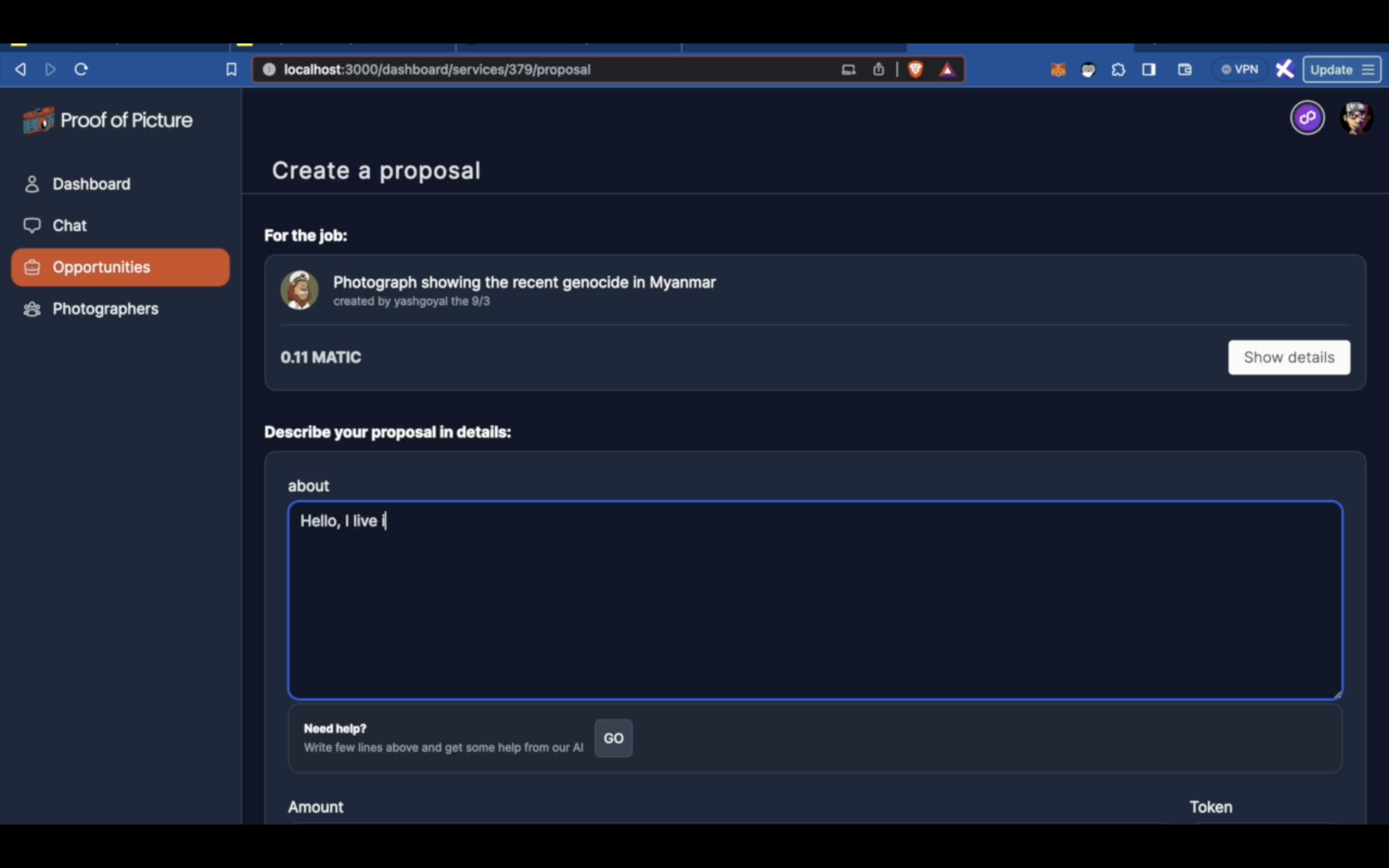
Task: Click the Proof of Picture logo
Action: point(108,120)
